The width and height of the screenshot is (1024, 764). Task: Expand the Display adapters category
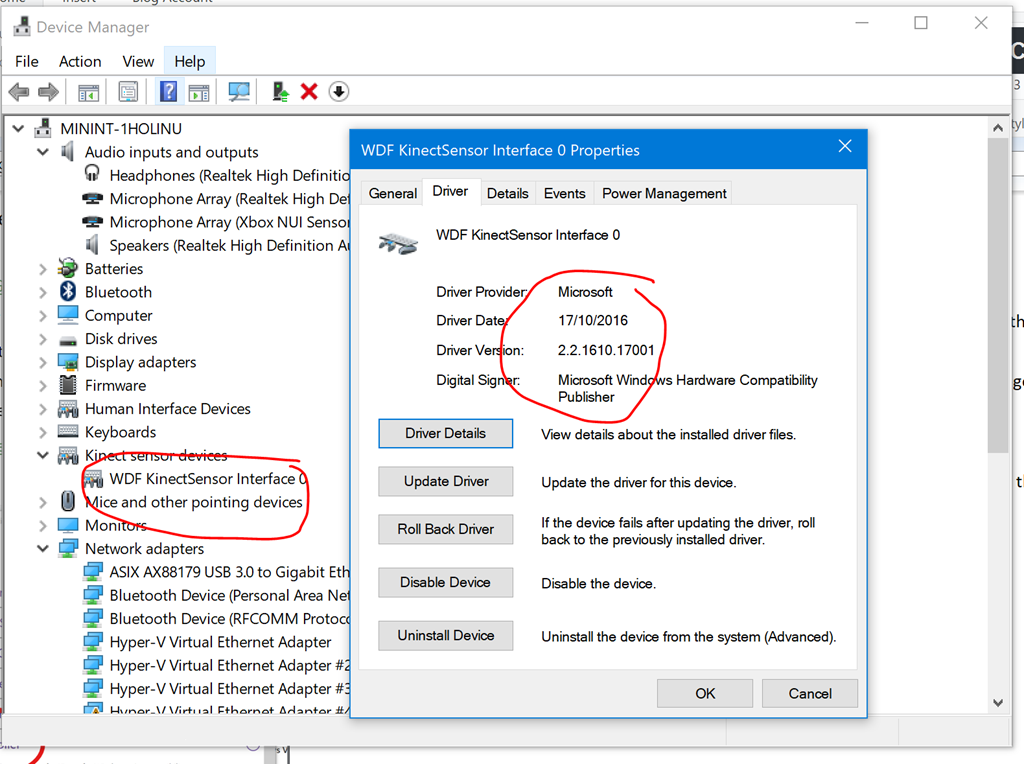43,362
